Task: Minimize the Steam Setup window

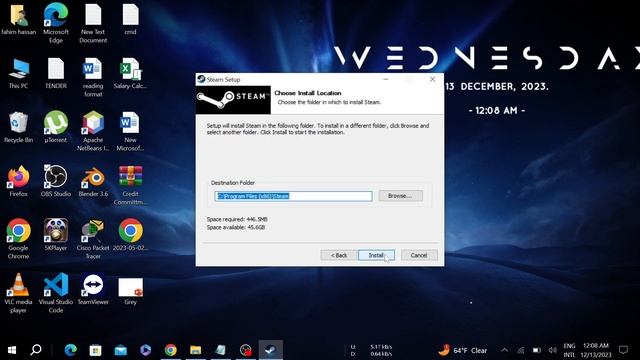Action: [x=386, y=79]
